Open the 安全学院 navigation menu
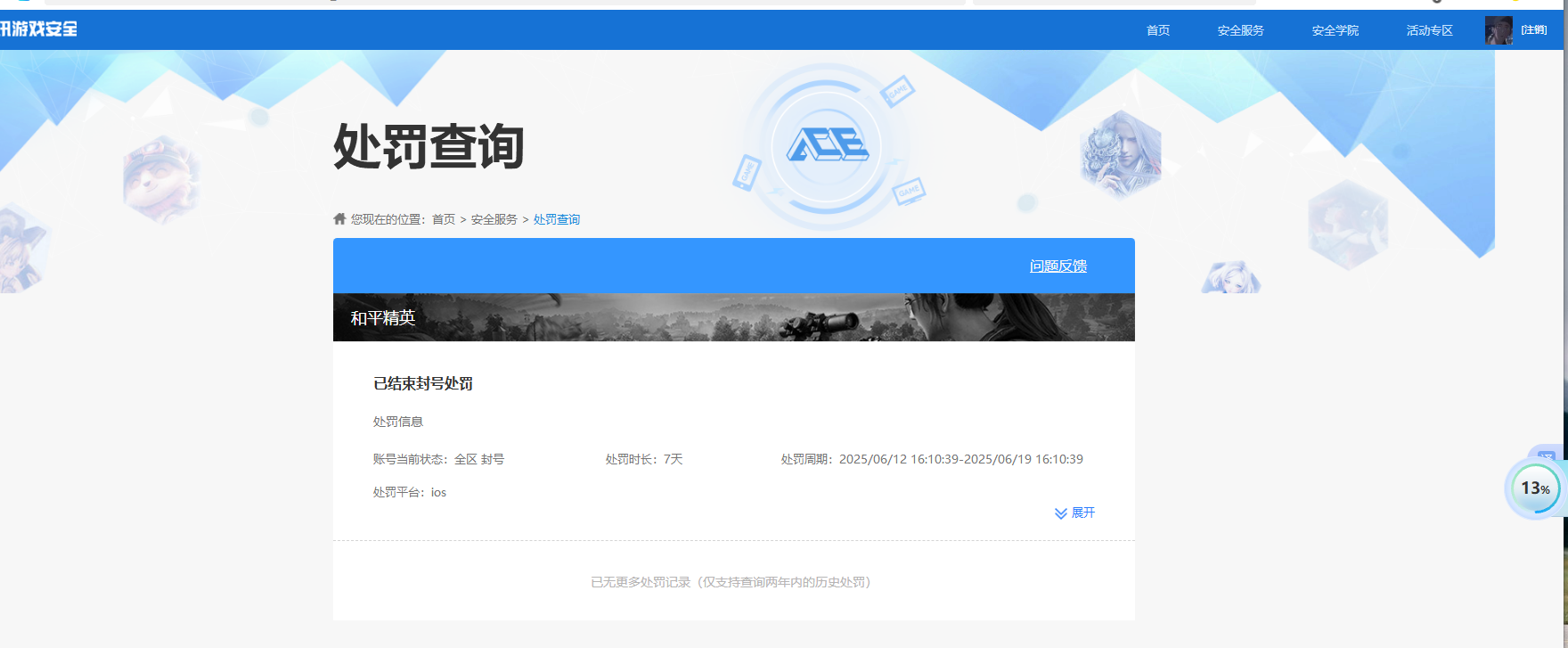The image size is (1568, 648). pos(1335,30)
